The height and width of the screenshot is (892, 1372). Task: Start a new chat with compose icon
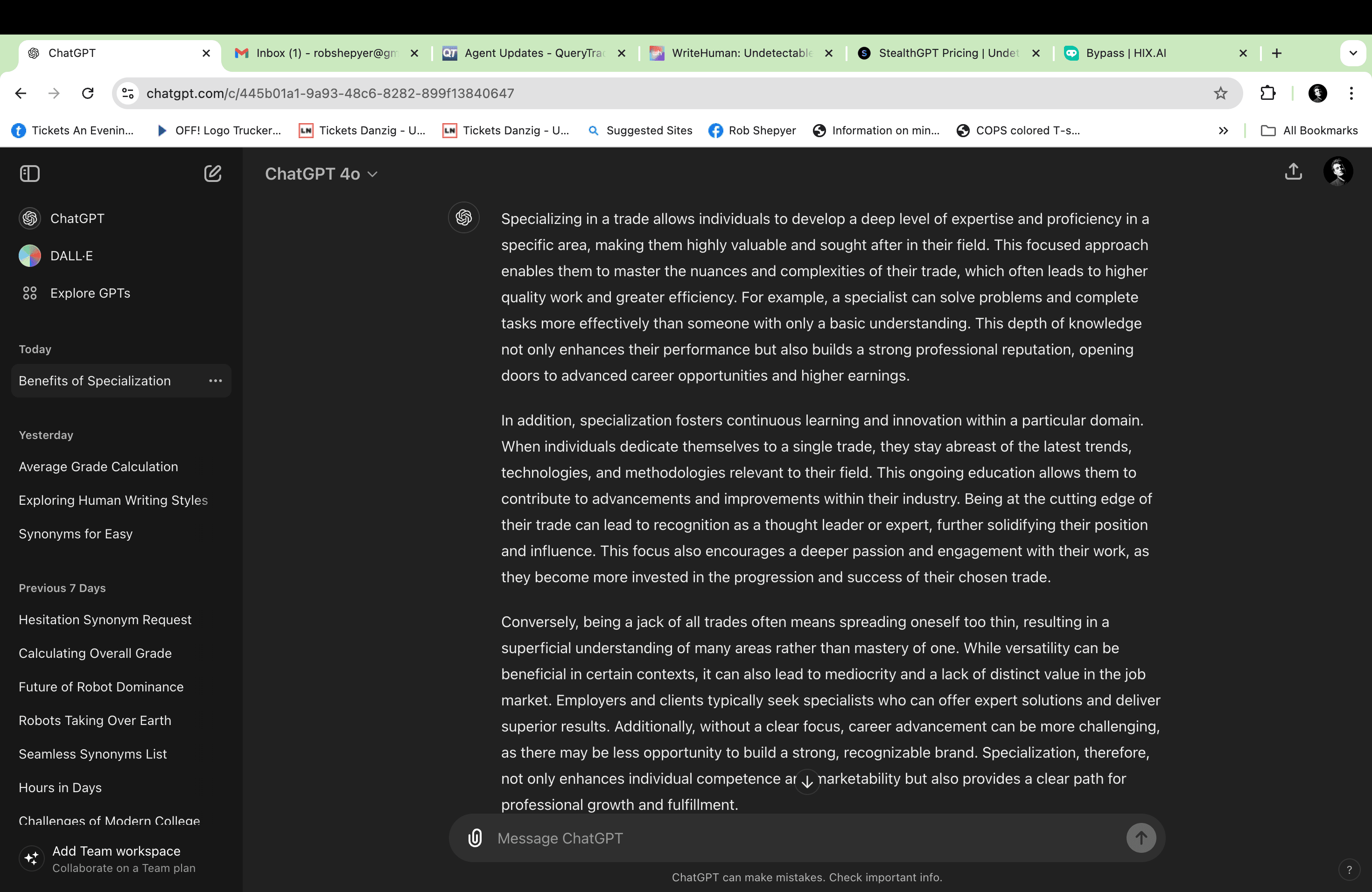[212, 174]
